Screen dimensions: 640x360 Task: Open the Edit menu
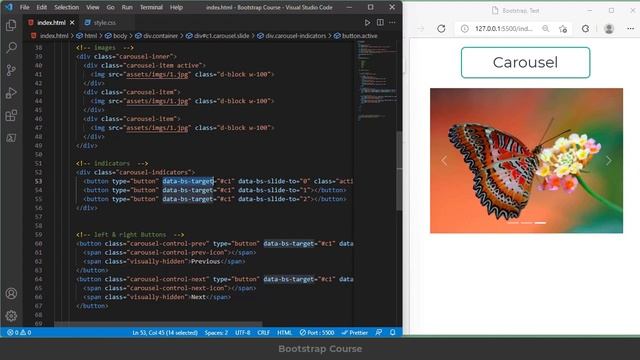click(x=41, y=7)
